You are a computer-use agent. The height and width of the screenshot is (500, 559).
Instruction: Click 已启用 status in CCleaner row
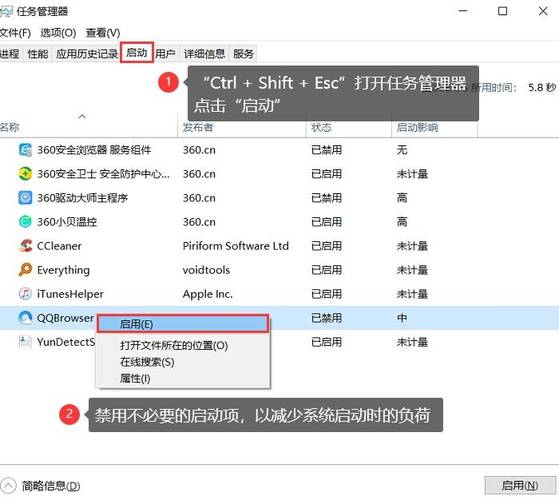coord(327,246)
